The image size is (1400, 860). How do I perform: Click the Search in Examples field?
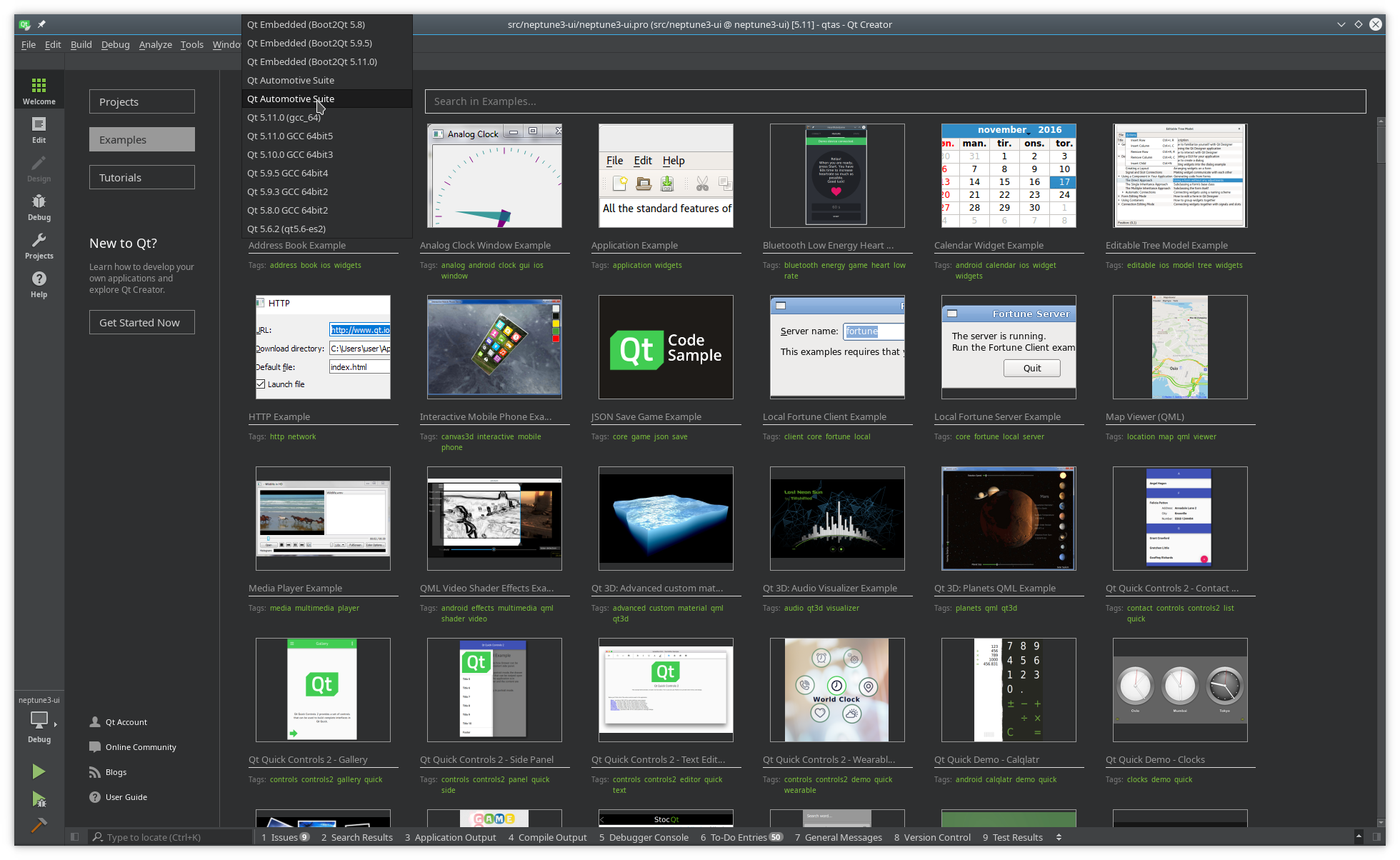pos(894,101)
